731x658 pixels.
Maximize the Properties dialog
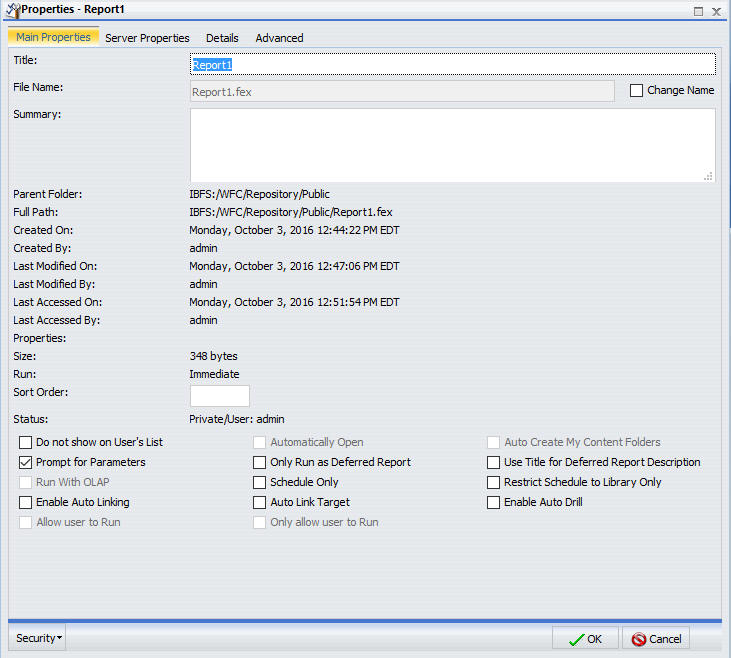point(698,12)
